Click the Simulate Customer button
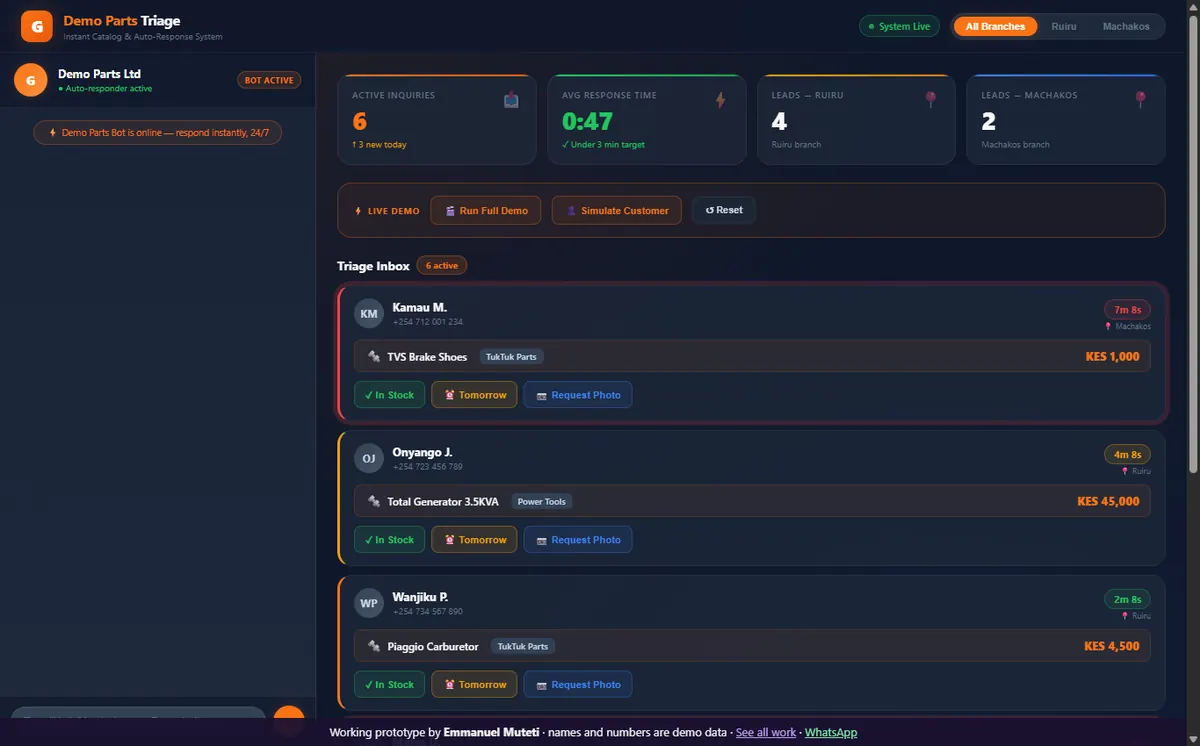 click(x=617, y=211)
